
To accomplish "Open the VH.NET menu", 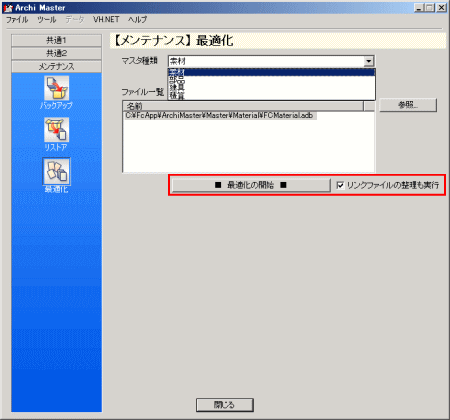I will coord(106,20).
